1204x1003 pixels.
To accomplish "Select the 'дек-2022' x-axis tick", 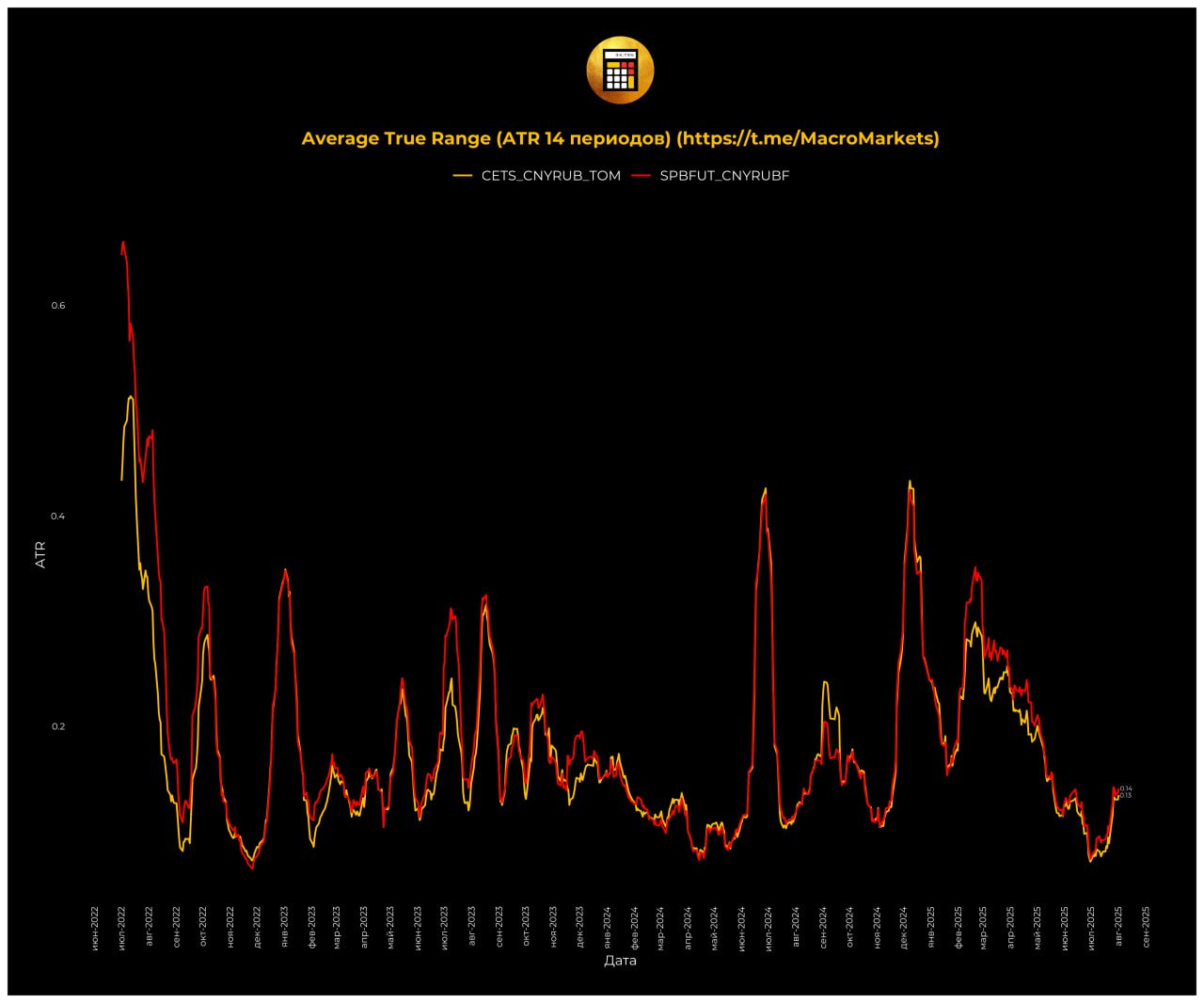I will tap(257, 926).
